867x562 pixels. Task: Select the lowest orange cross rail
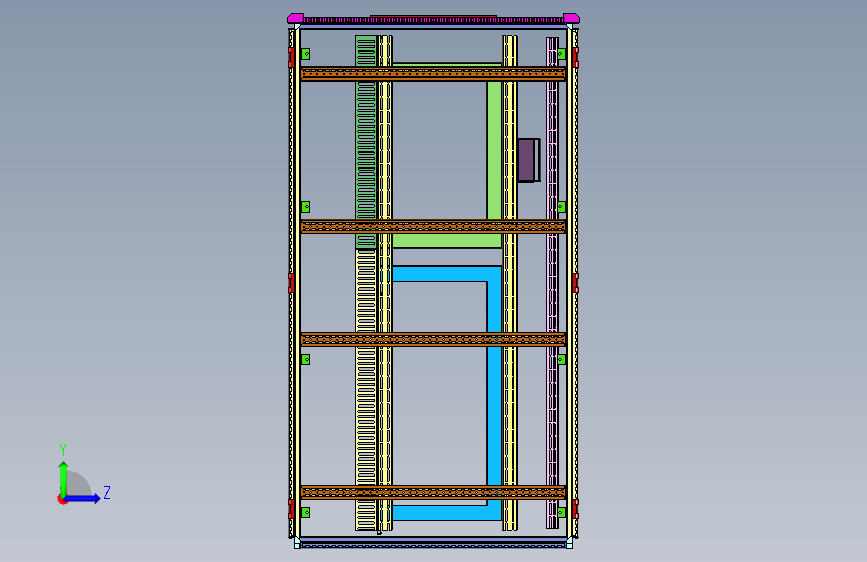click(433, 492)
